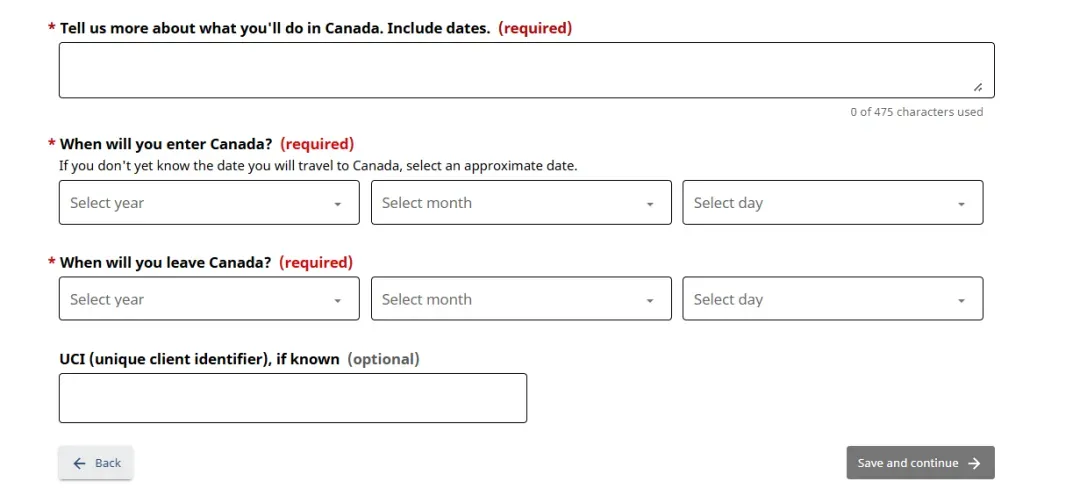Open the leave Canada month dropdown
This screenshot has height=503, width=1080.
pyautogui.click(x=520, y=299)
